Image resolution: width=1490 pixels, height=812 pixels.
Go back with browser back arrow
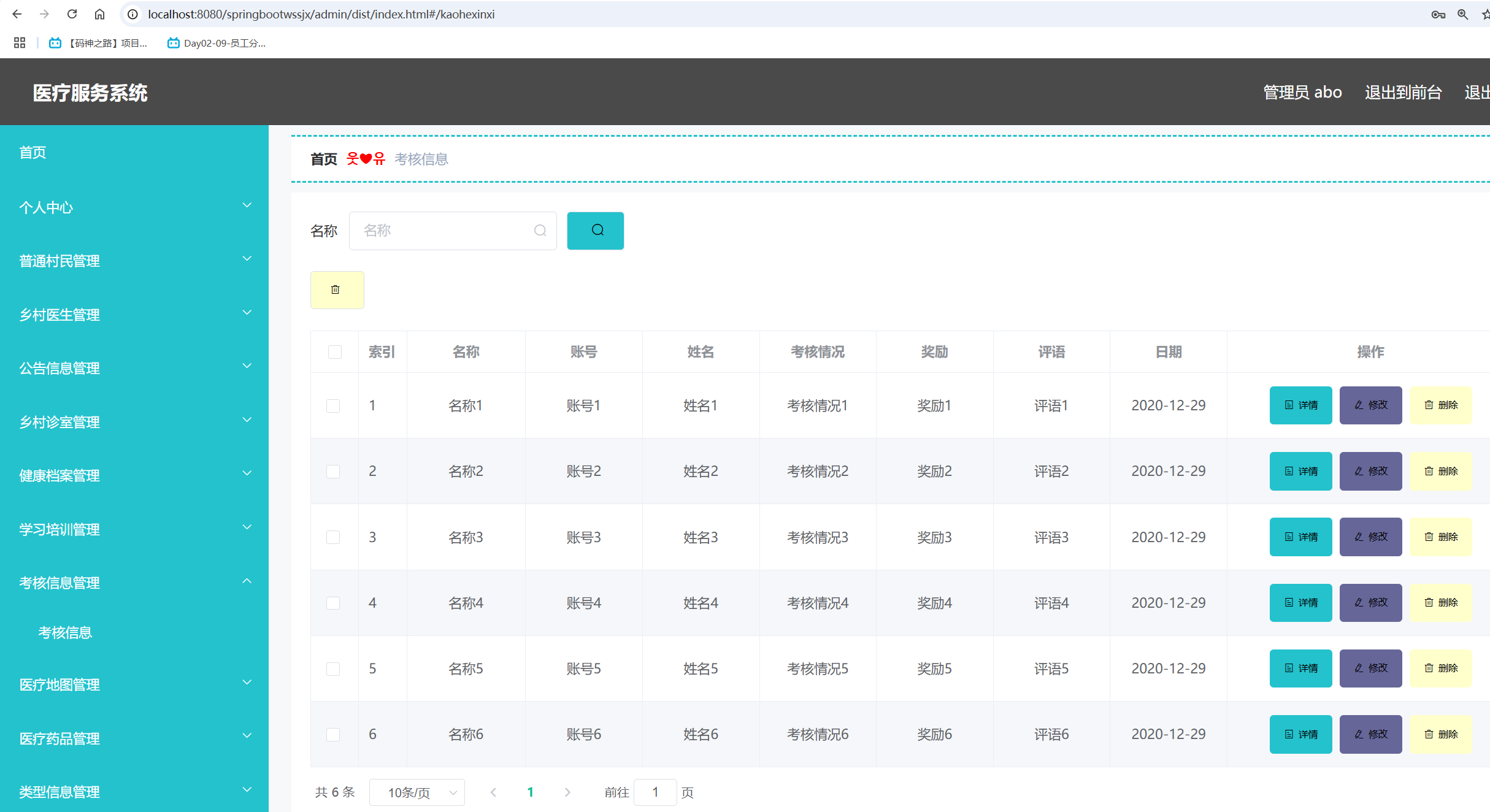coord(17,14)
